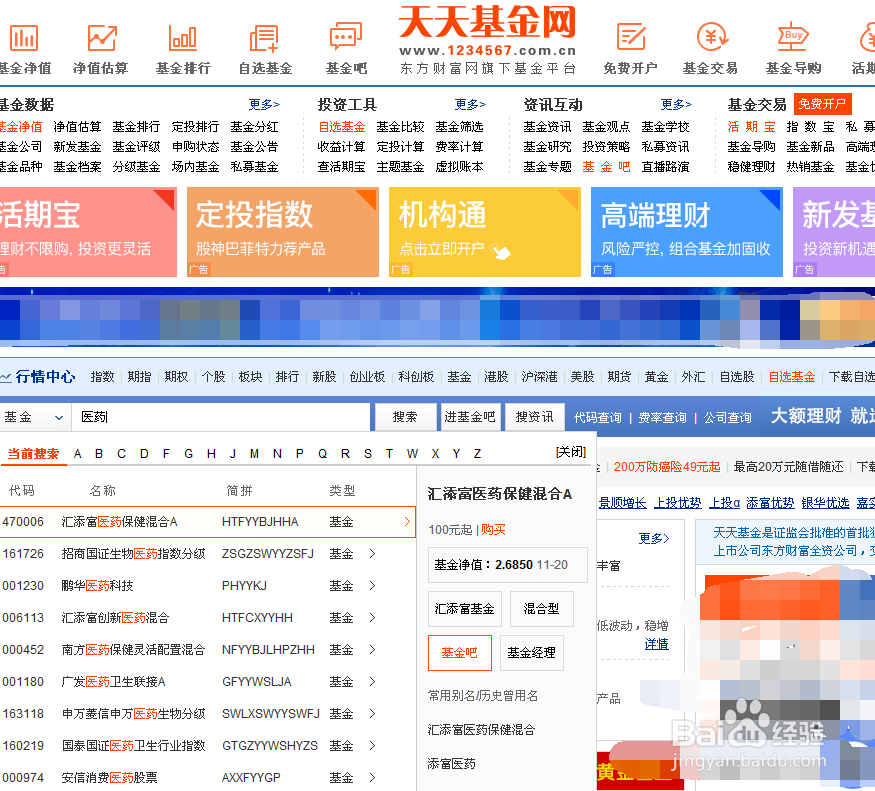
Task: Click the 添富医药 alias text
Action: click(451, 764)
